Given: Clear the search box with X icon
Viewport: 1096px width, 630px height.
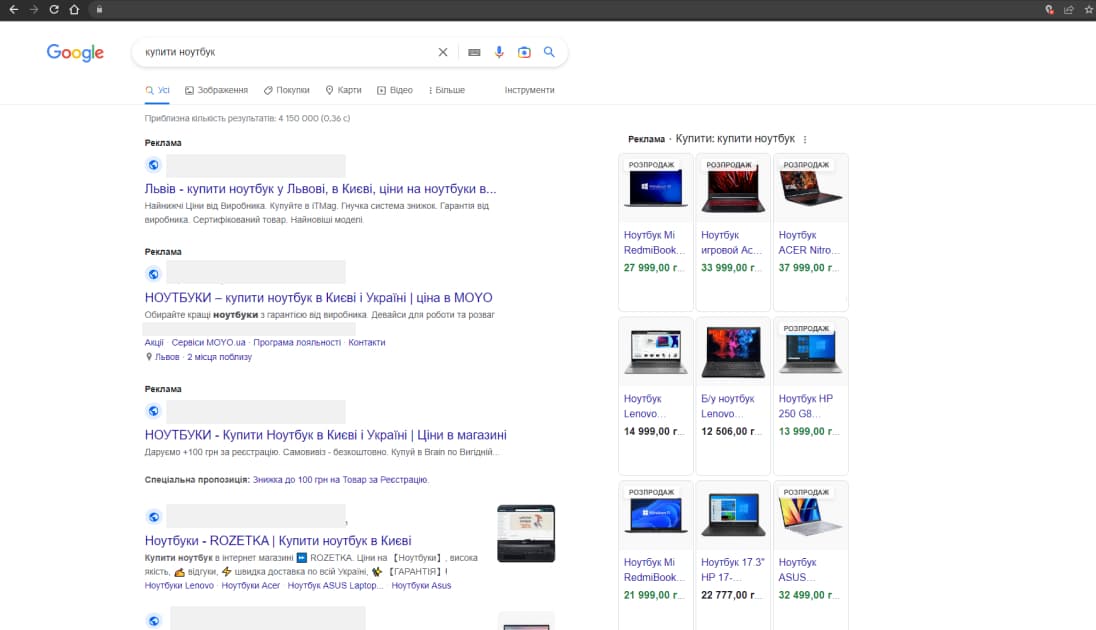Looking at the screenshot, I should click(x=443, y=52).
